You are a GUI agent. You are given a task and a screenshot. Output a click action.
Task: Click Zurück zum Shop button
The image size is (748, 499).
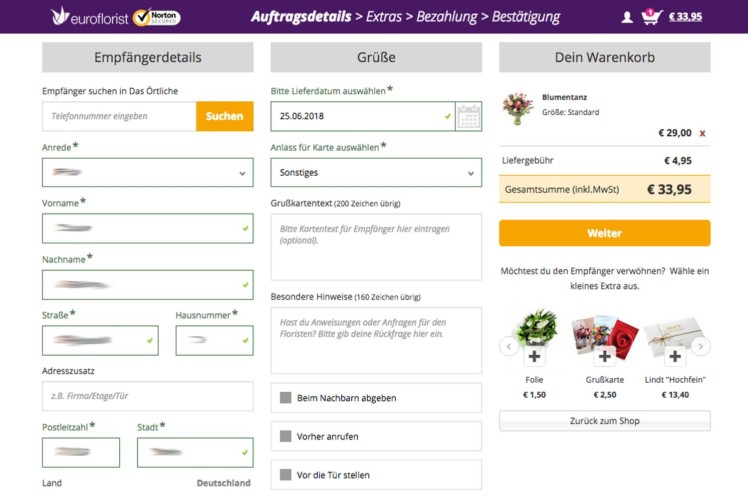[x=604, y=421]
